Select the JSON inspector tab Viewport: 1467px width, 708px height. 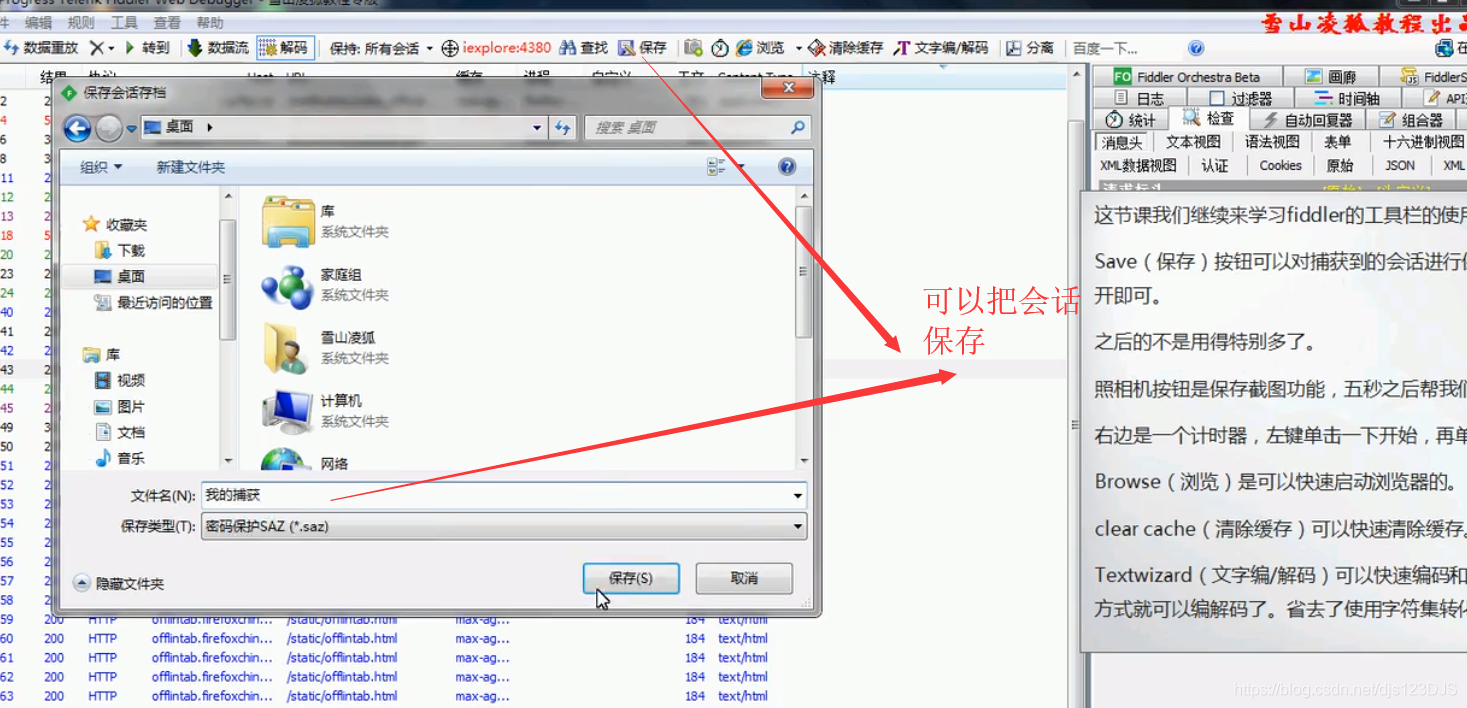click(x=1400, y=166)
